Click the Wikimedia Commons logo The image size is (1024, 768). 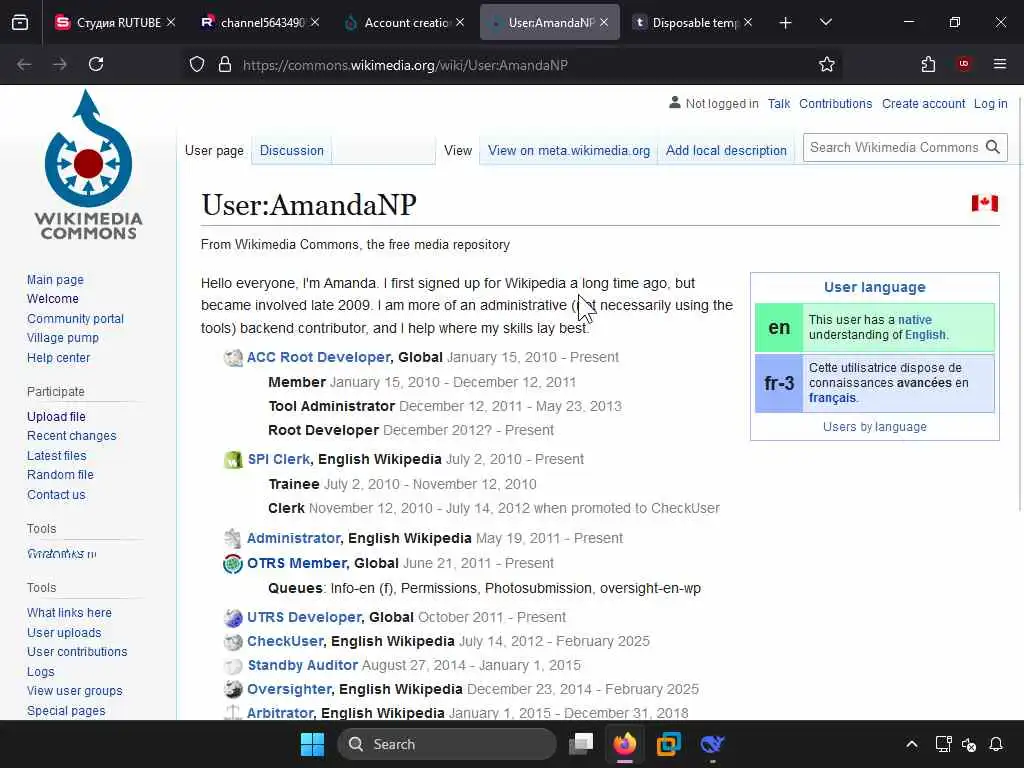88,165
